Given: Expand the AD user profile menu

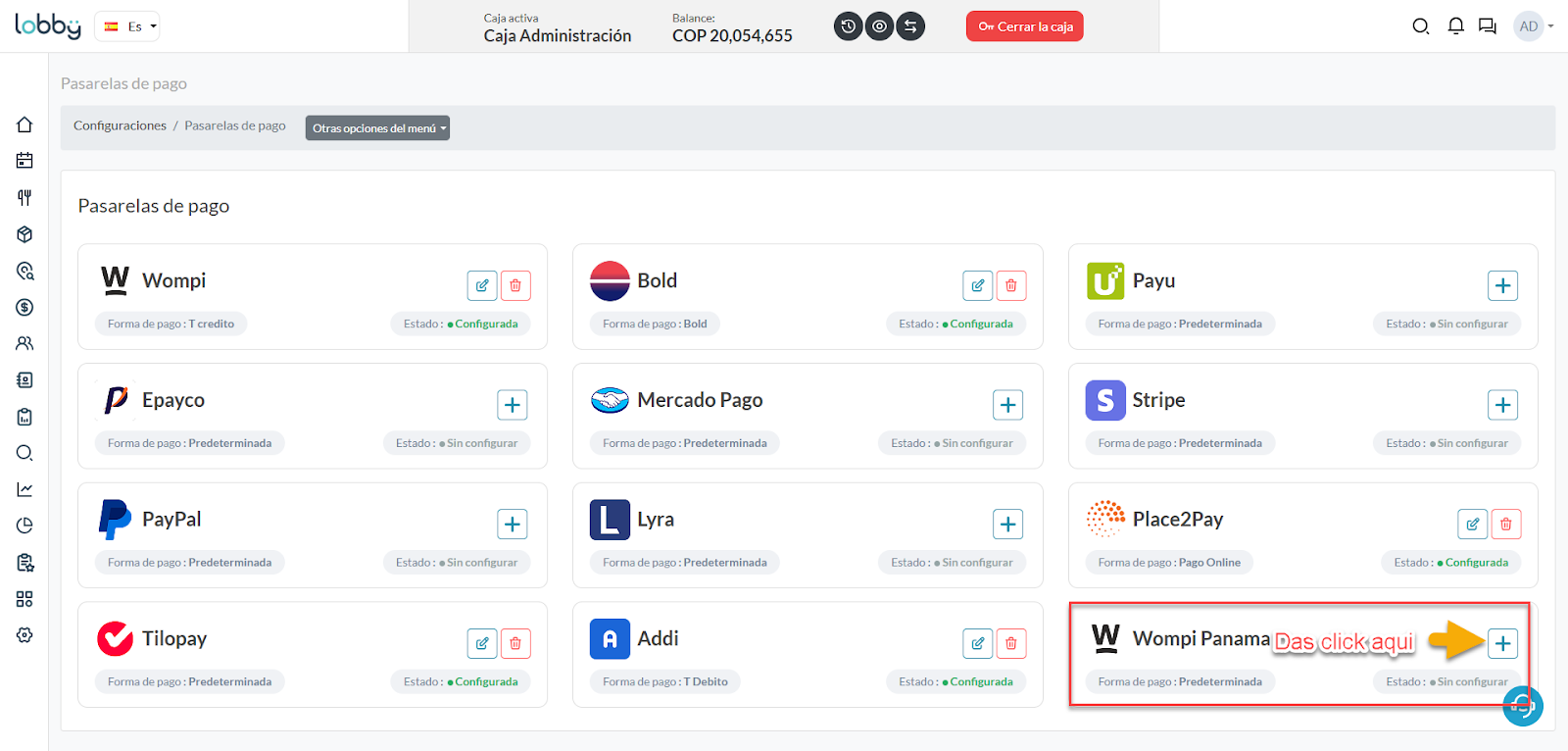Looking at the screenshot, I should [1534, 26].
